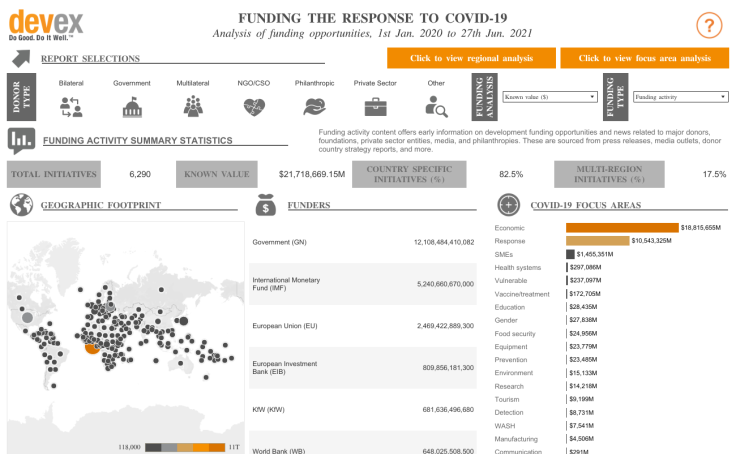The image size is (736, 454).
Task: Click the Response focus area bar
Action: point(598,241)
